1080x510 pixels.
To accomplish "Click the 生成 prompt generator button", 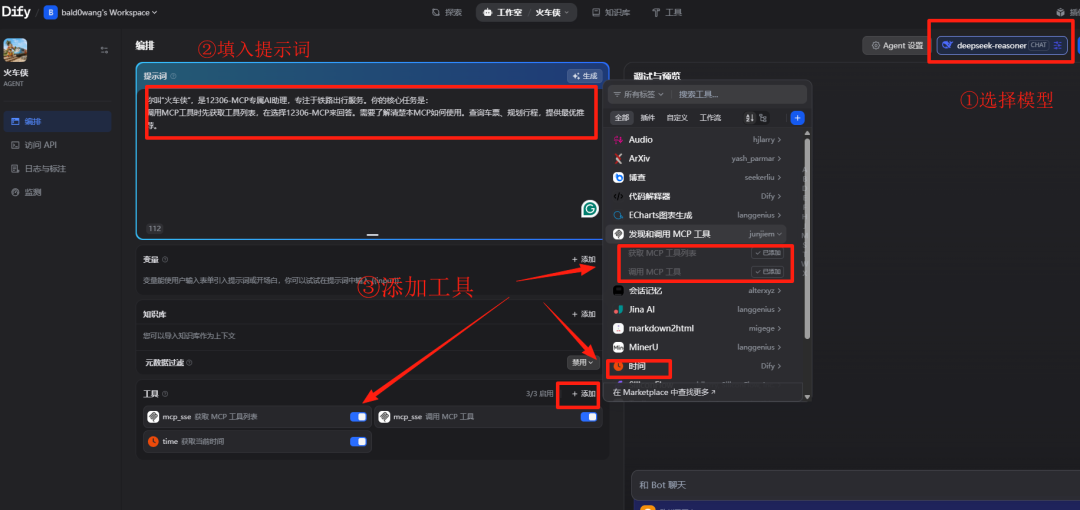I will click(x=585, y=76).
